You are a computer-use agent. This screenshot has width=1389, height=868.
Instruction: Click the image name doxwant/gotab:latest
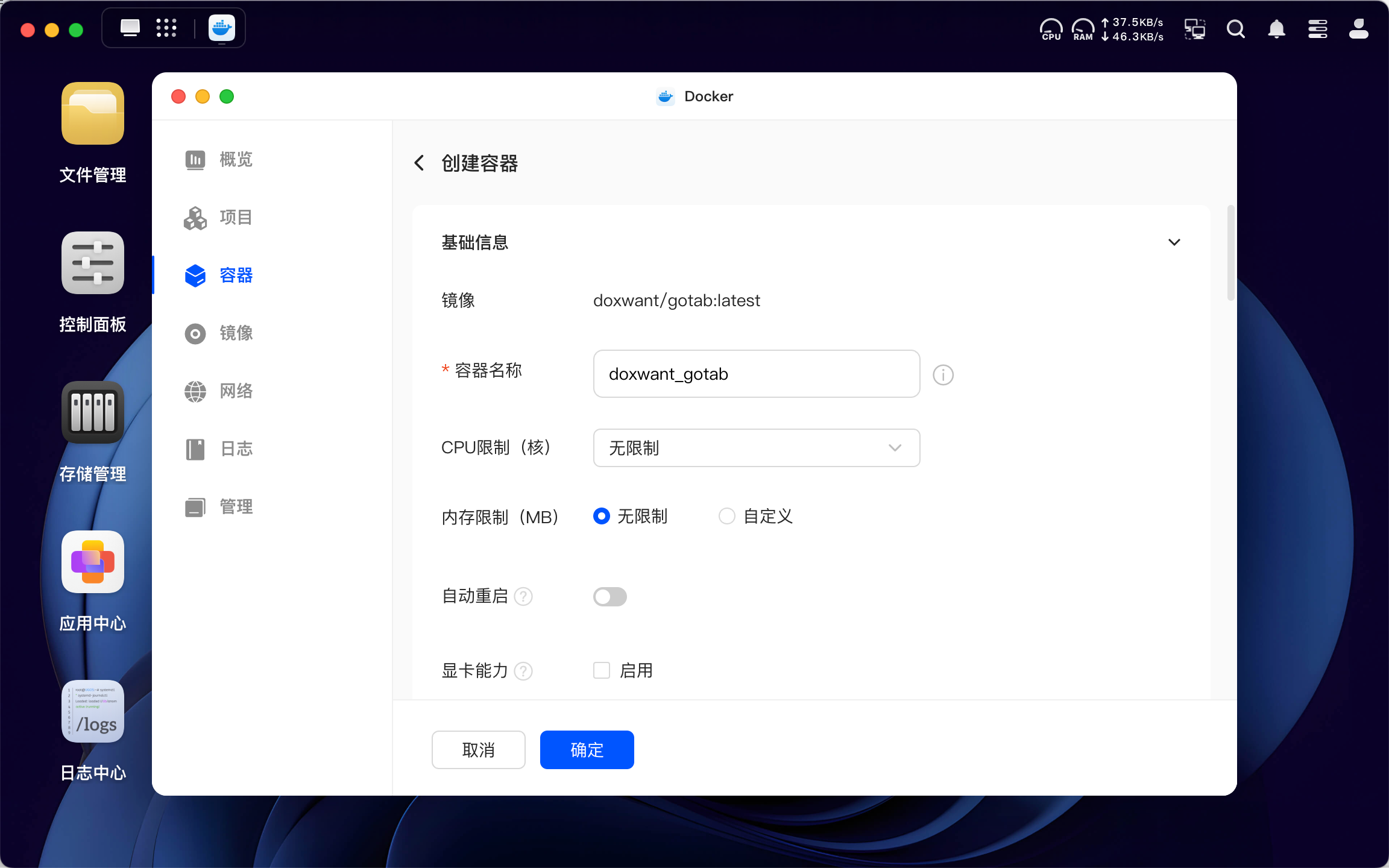[x=676, y=300]
